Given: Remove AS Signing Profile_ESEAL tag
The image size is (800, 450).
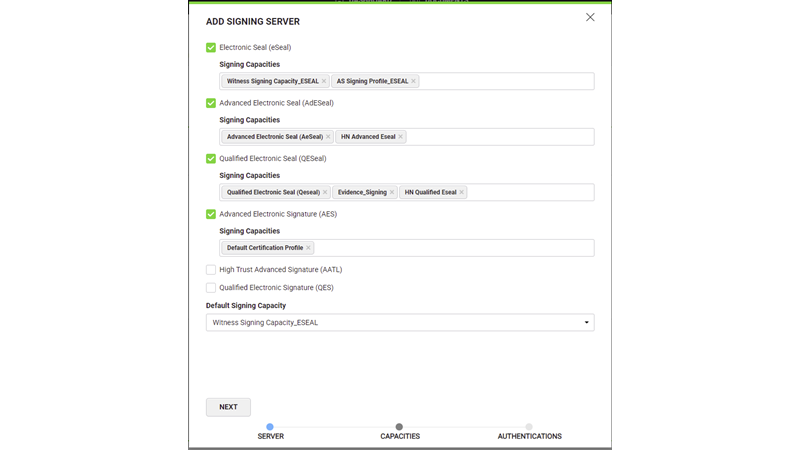Looking at the screenshot, I should point(413,81).
